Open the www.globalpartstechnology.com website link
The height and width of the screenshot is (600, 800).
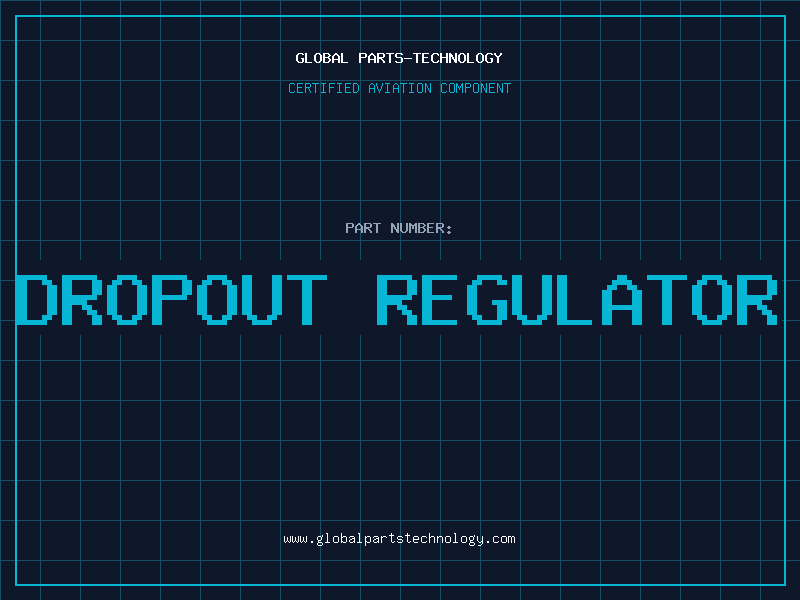pyautogui.click(x=399, y=539)
